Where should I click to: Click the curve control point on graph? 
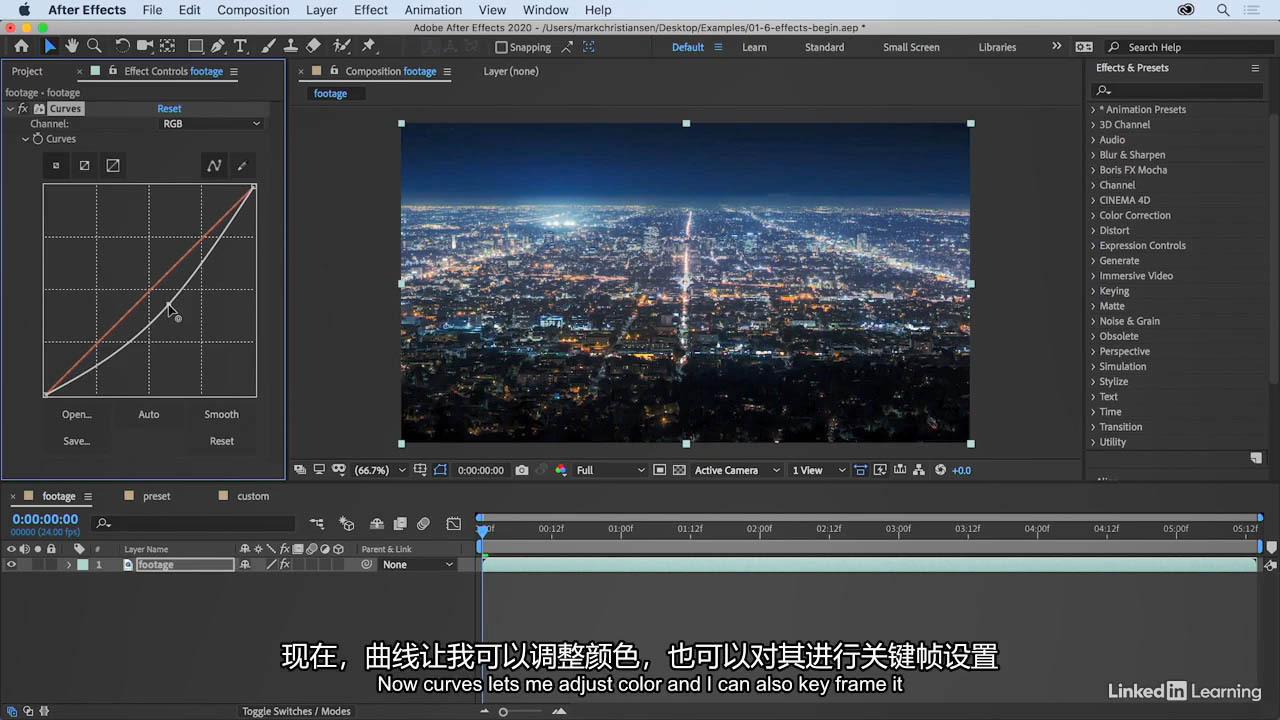[x=167, y=304]
